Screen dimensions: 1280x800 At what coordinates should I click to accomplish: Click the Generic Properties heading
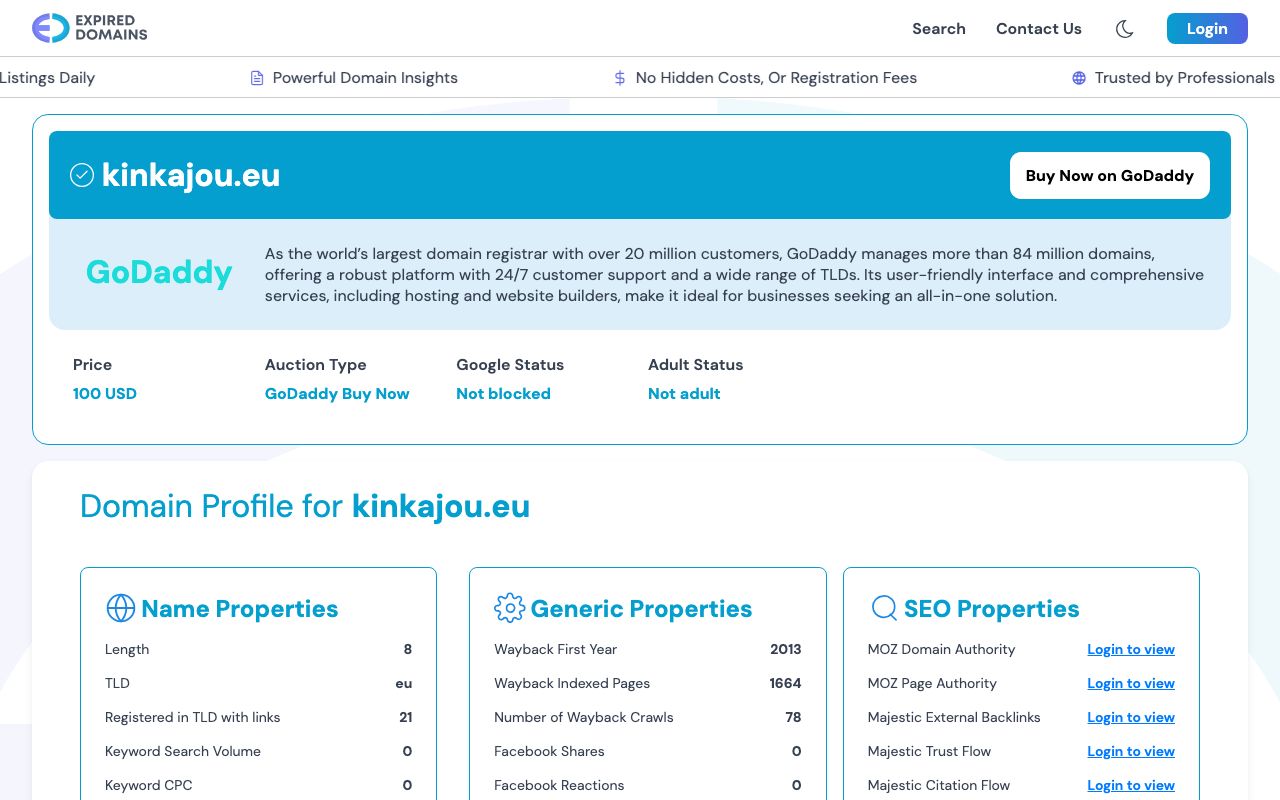pos(641,608)
